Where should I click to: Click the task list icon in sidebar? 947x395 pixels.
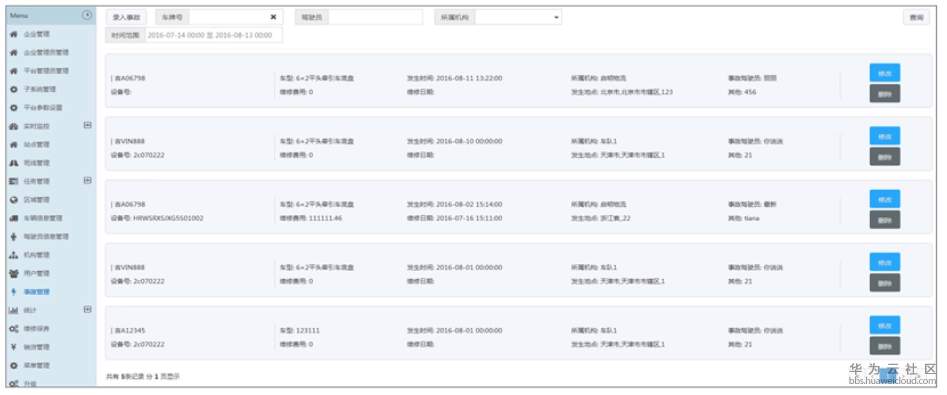click(14, 181)
